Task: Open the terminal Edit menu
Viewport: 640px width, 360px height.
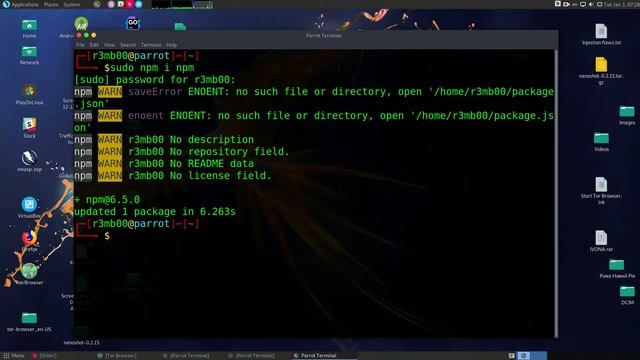Action: click(x=94, y=45)
